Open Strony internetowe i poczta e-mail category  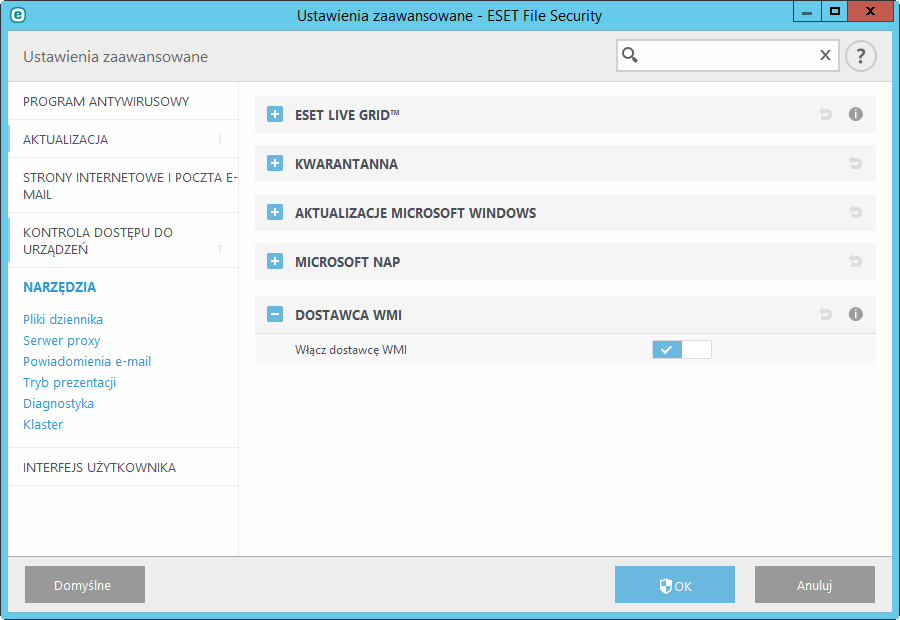tap(123, 186)
